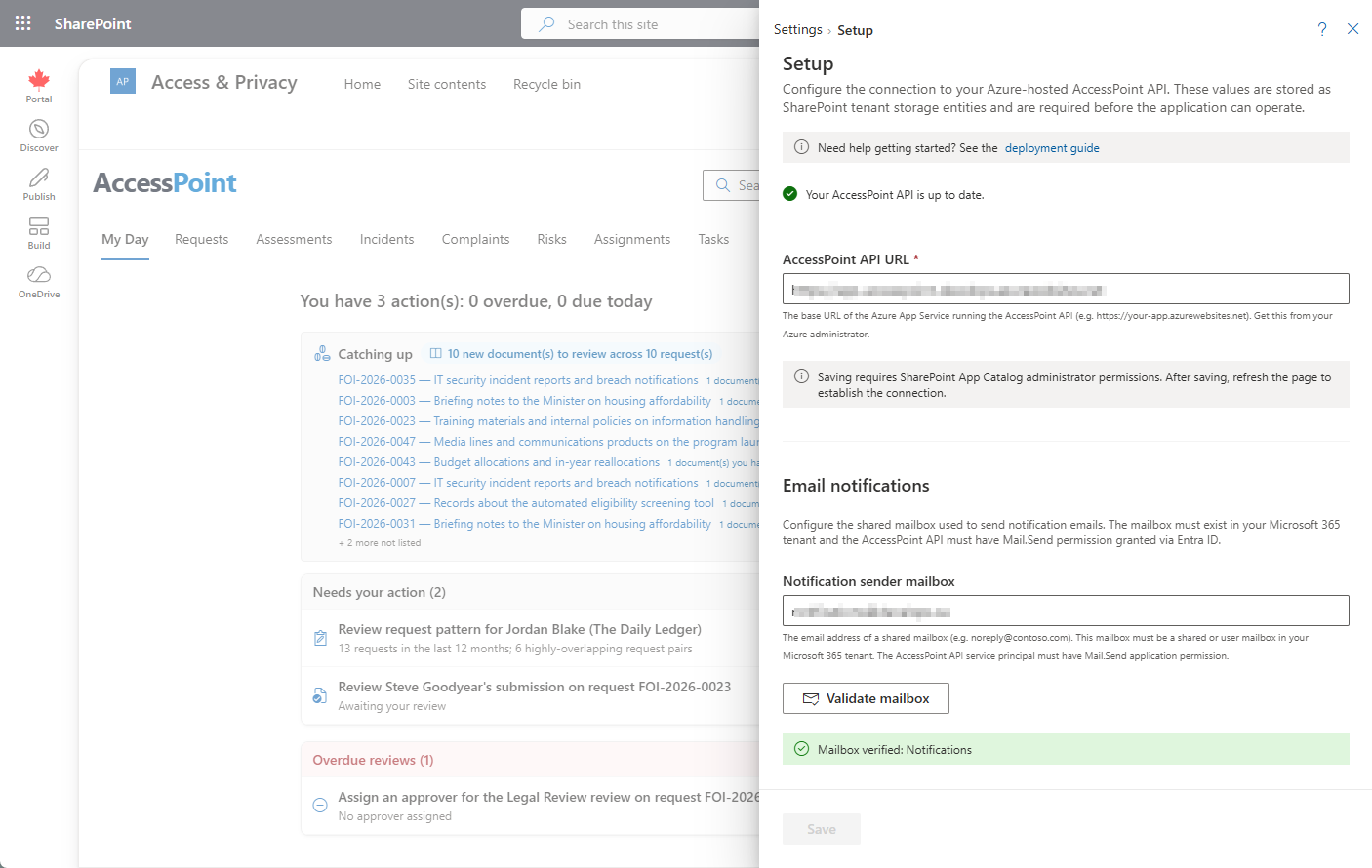This screenshot has height=868, width=1372.
Task: Open request FOI-2026-0027 records link
Action: pos(526,503)
